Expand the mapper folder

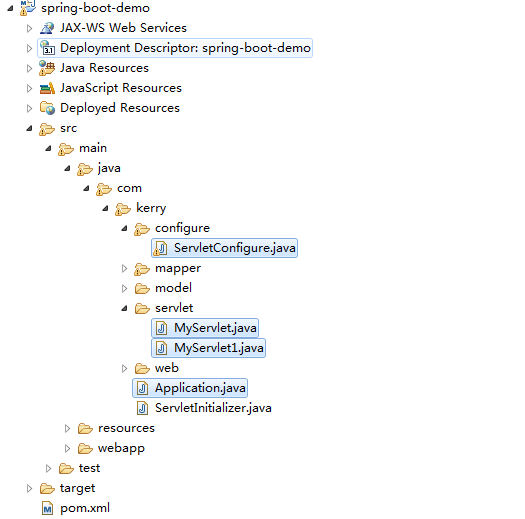pyautogui.click(x=124, y=269)
